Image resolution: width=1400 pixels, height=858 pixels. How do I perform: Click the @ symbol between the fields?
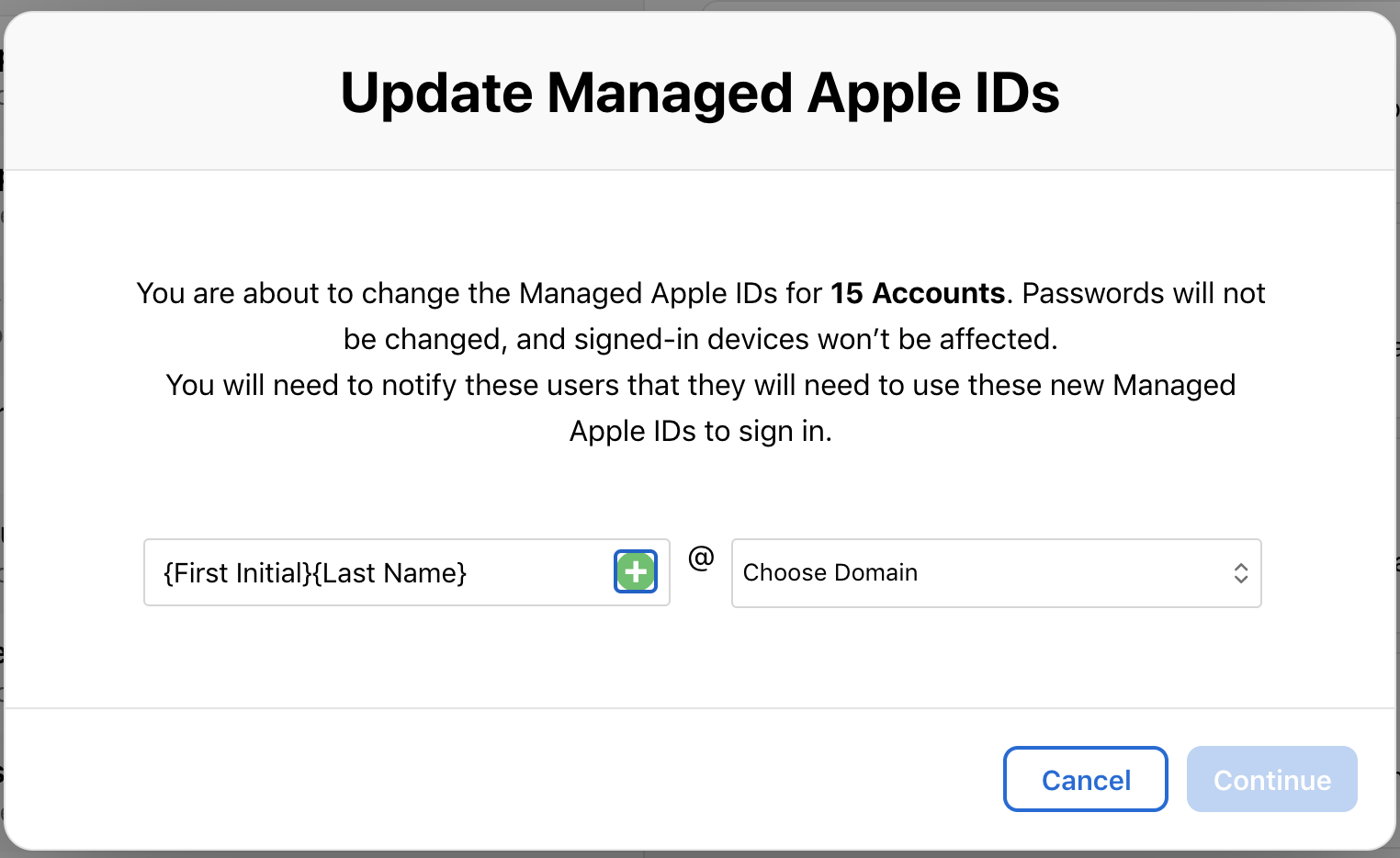click(701, 558)
